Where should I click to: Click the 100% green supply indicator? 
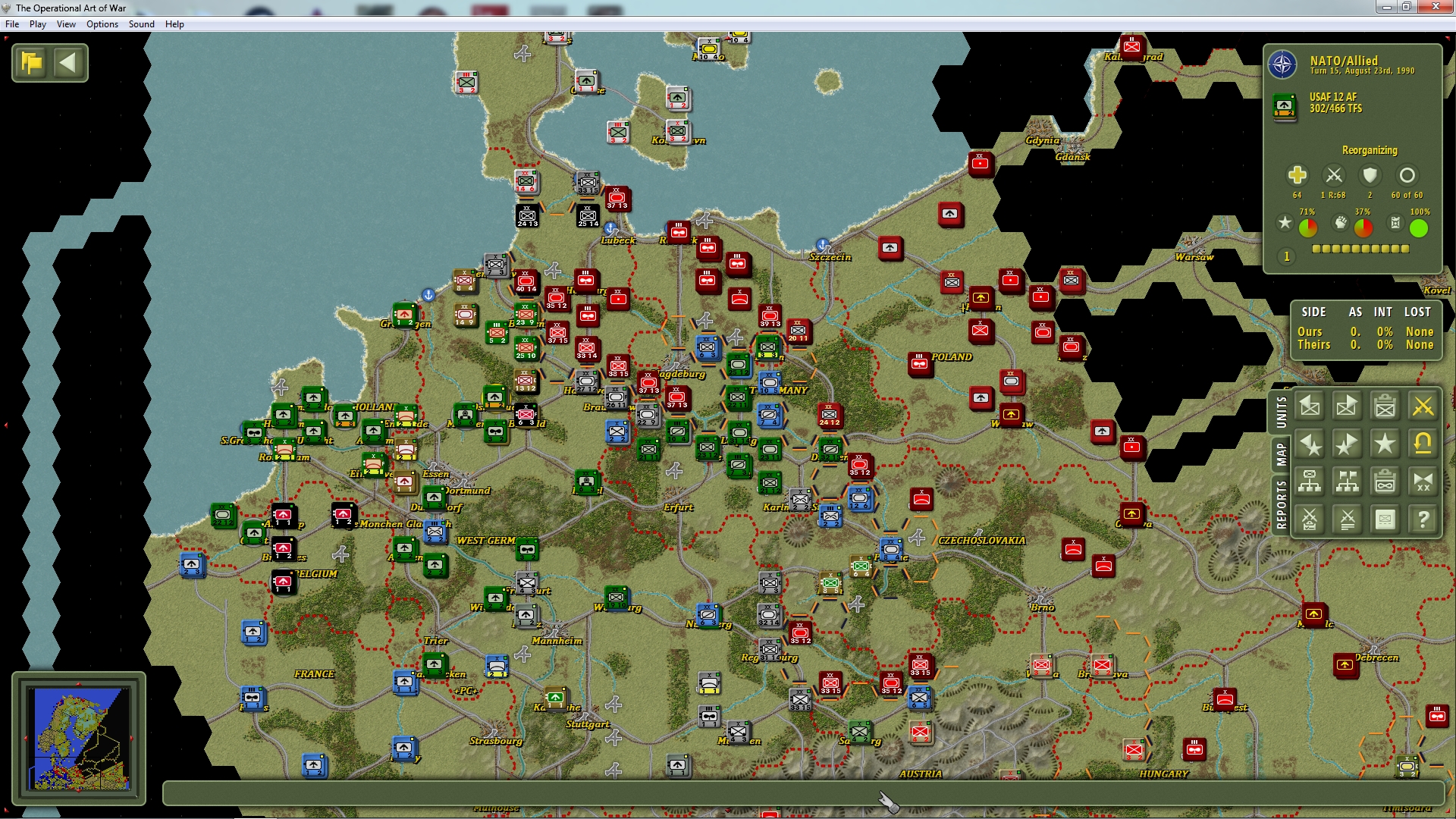pyautogui.click(x=1419, y=227)
